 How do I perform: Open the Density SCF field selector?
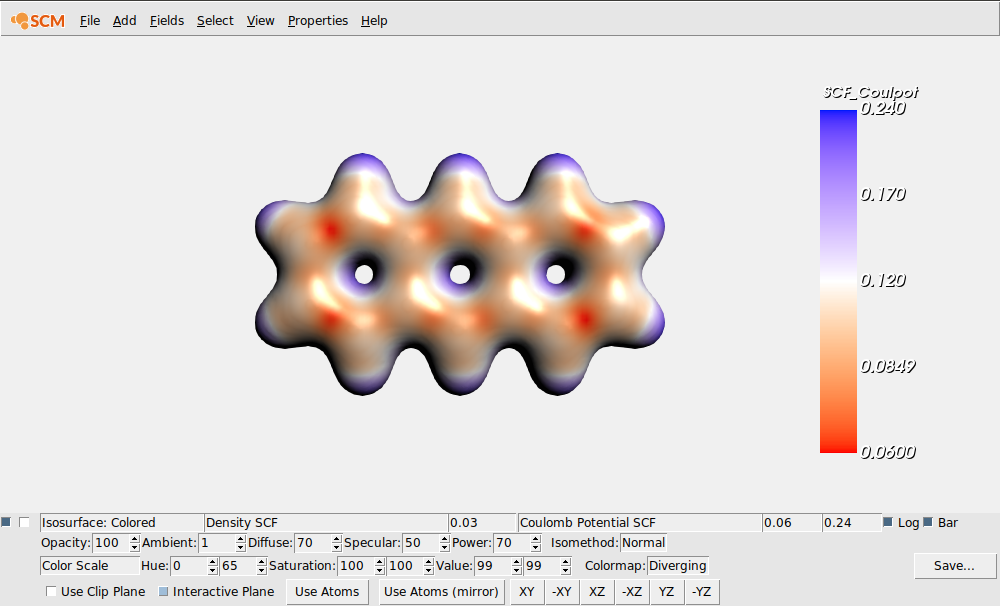[x=325, y=521]
